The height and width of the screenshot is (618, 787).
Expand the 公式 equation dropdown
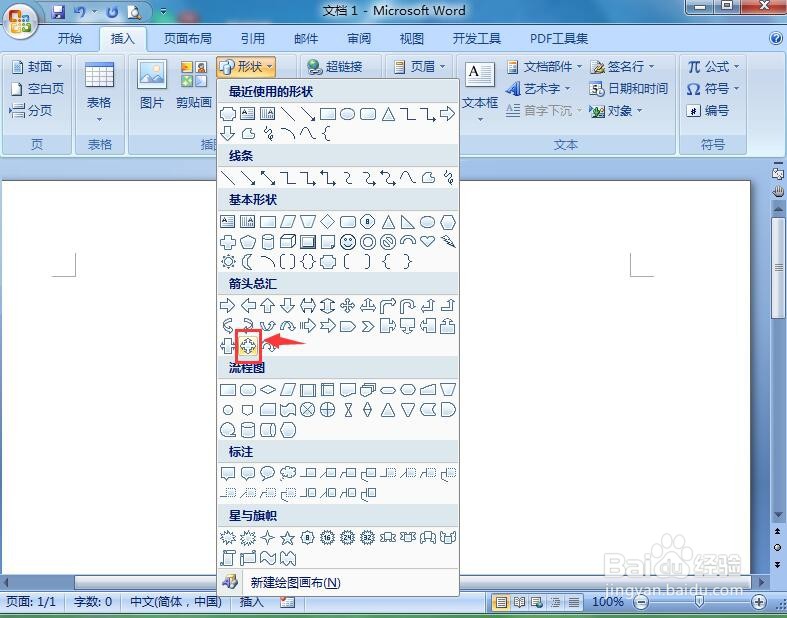[713, 66]
